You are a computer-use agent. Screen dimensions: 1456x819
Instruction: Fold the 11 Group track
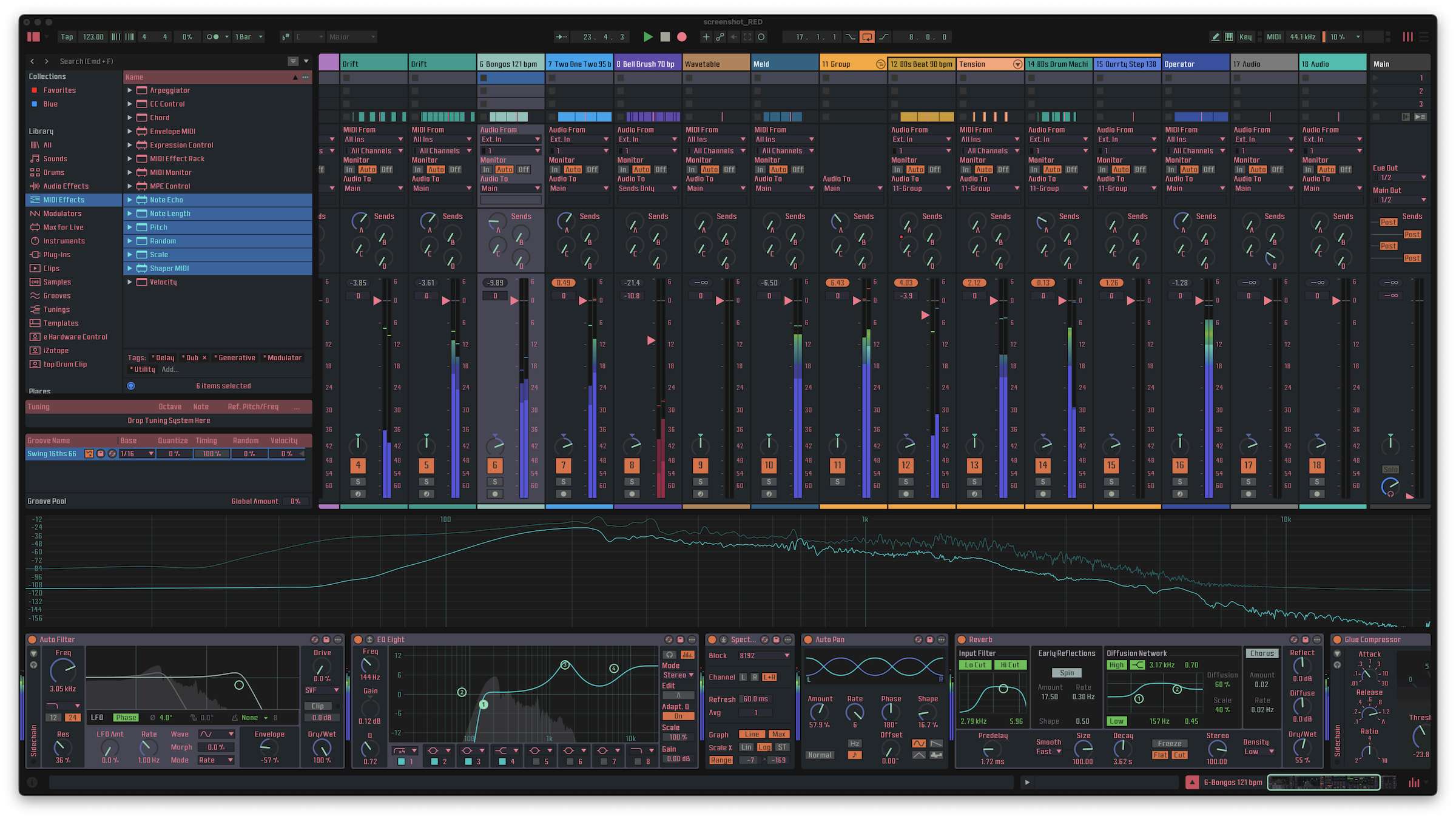880,64
